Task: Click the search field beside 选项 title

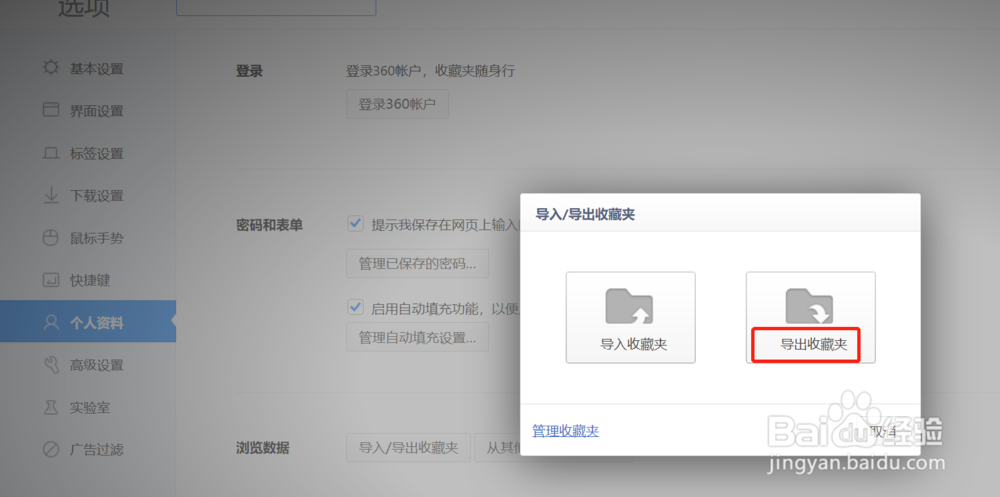Action: point(276,7)
